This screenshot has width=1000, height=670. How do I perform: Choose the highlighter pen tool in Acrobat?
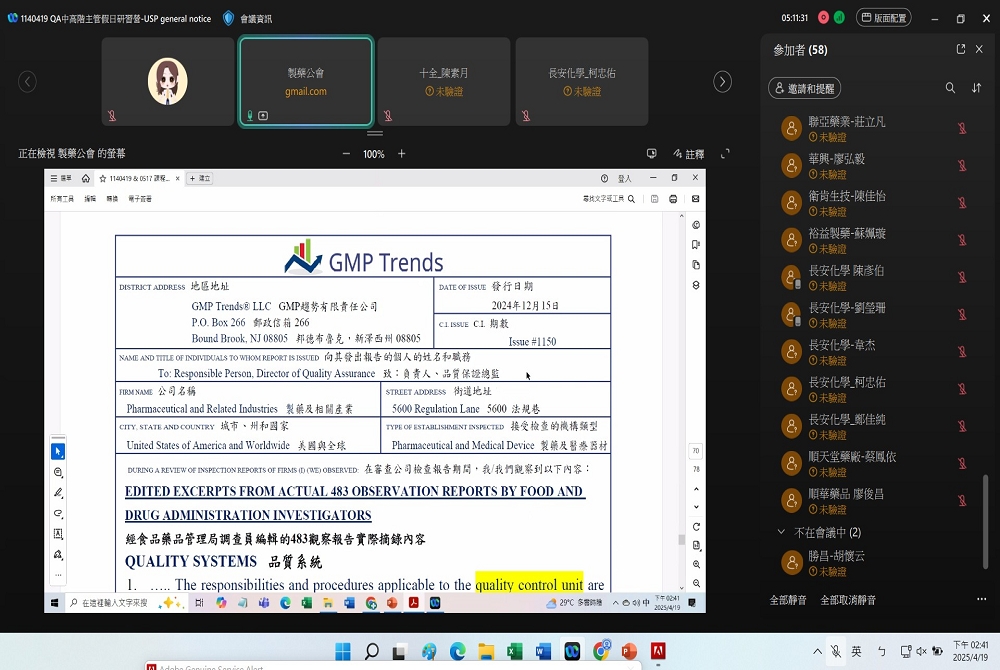click(58, 493)
